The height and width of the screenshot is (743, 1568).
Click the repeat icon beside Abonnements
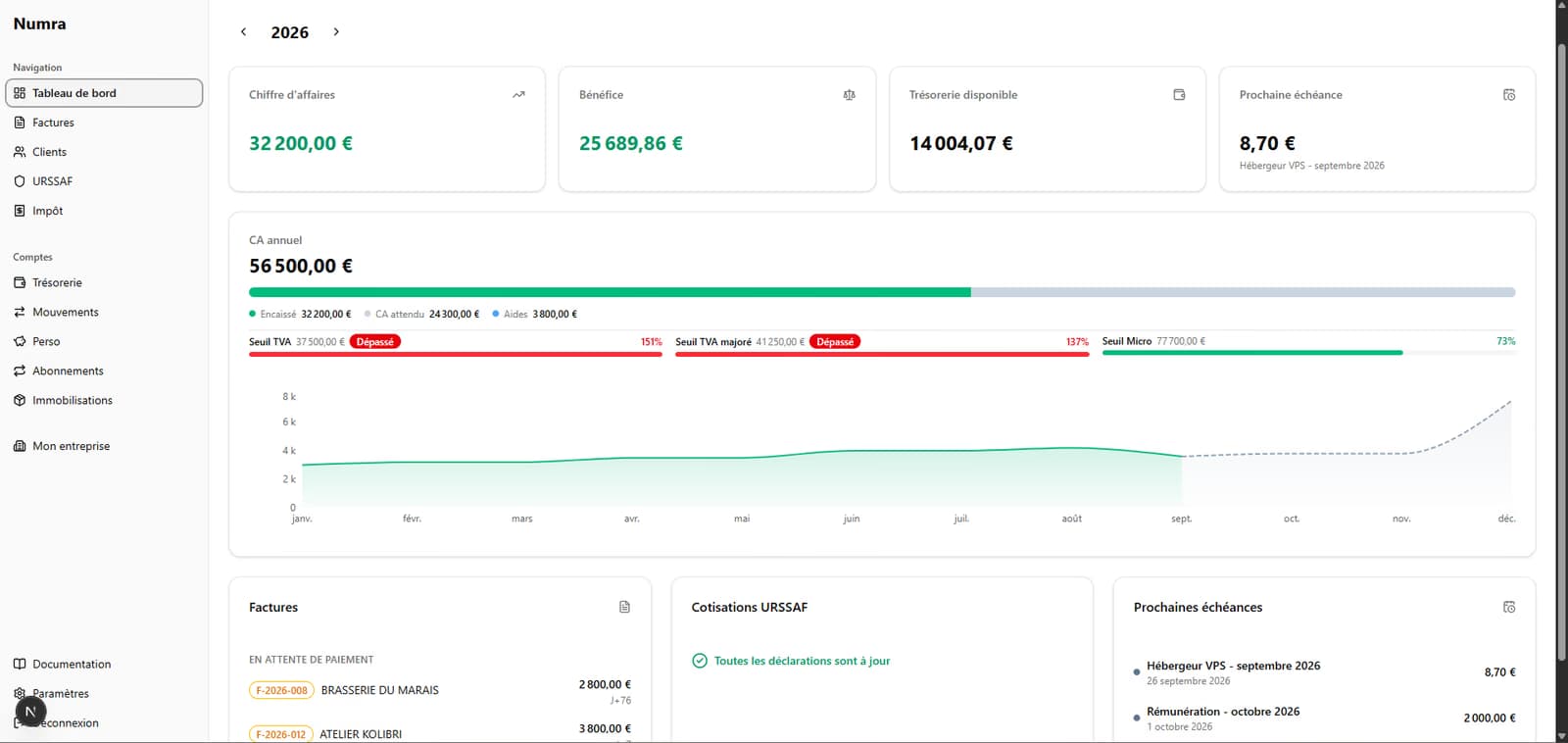tap(20, 371)
